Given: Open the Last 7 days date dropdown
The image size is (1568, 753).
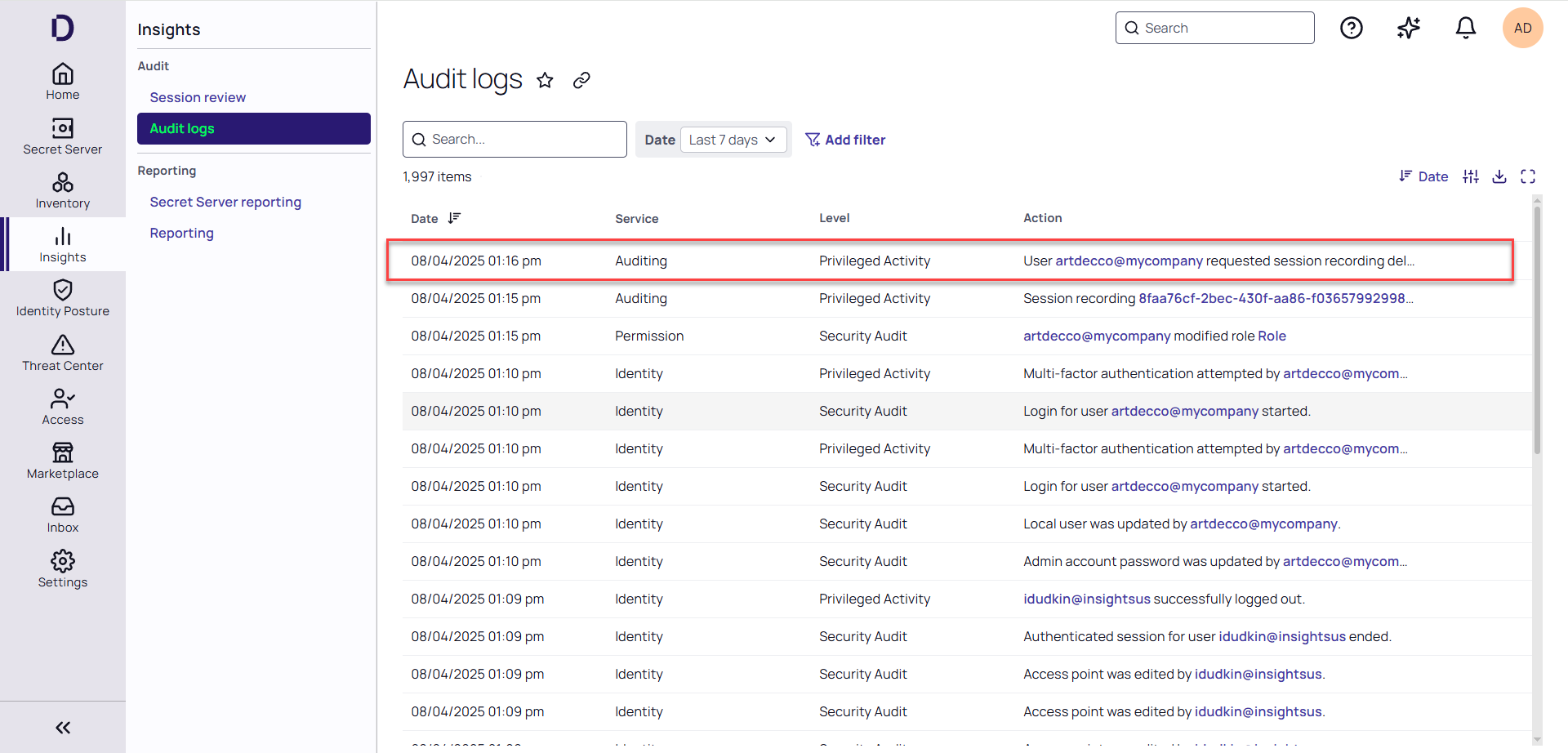Looking at the screenshot, I should [x=733, y=140].
